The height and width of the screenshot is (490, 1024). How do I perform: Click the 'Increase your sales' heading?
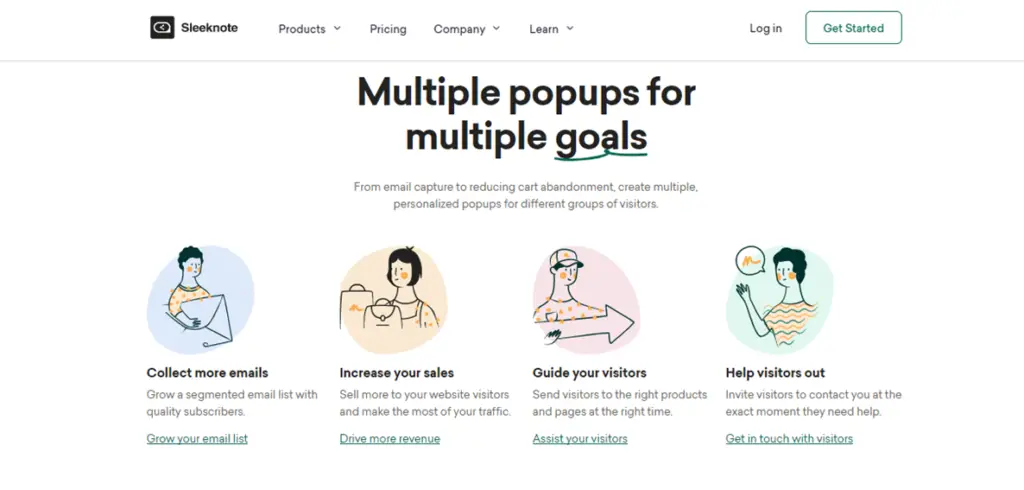pyautogui.click(x=397, y=373)
